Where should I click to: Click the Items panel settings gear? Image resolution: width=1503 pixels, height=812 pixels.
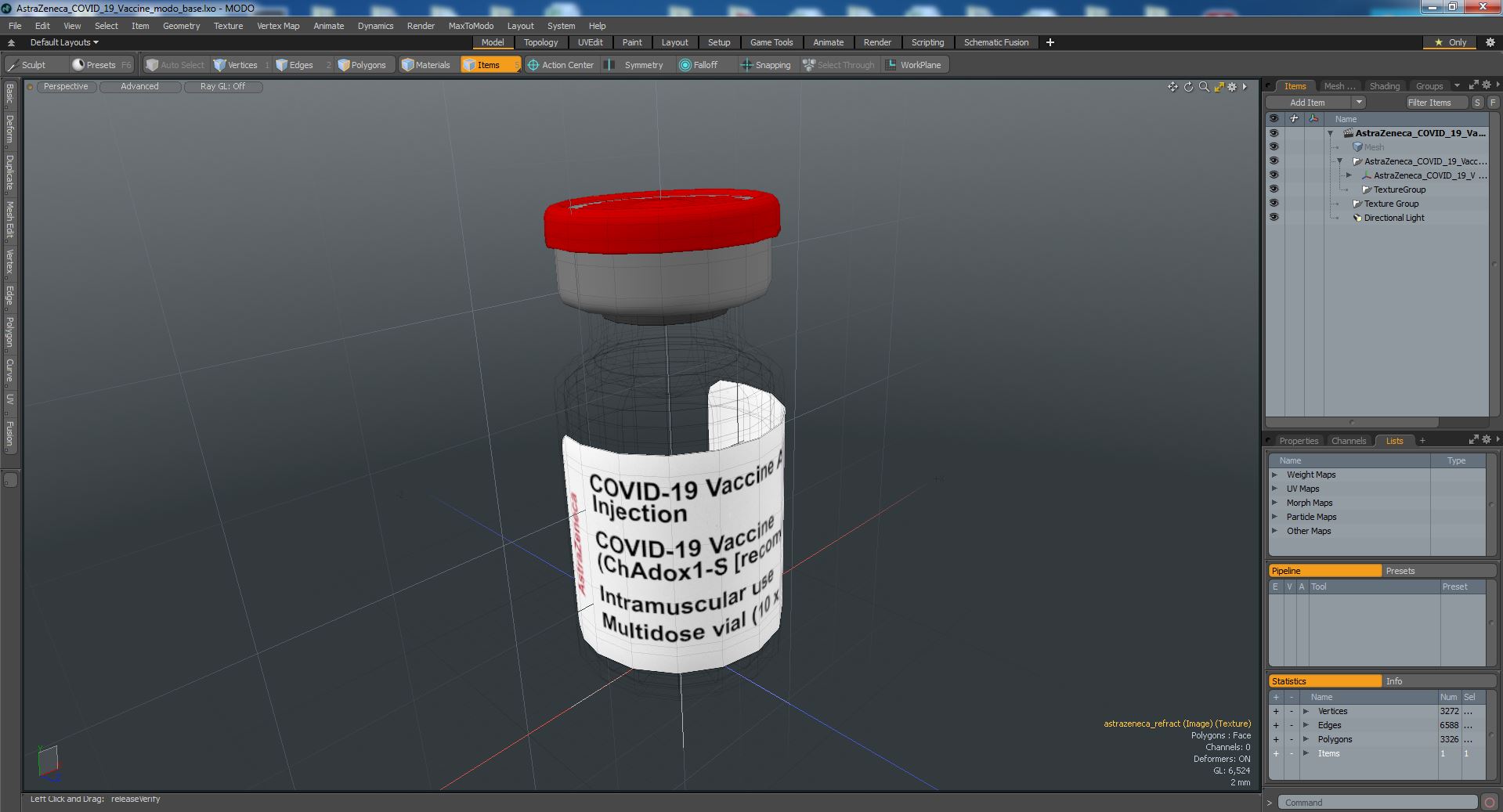(x=1486, y=85)
